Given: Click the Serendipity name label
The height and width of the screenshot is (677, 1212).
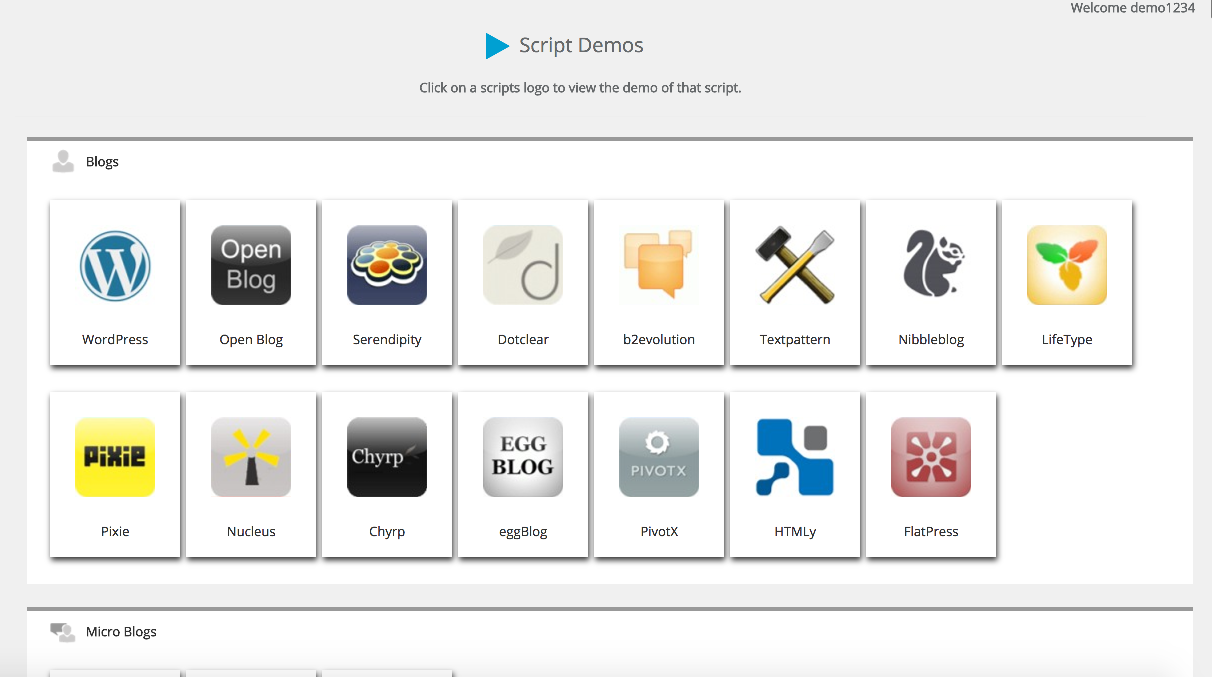Looking at the screenshot, I should coord(387,340).
